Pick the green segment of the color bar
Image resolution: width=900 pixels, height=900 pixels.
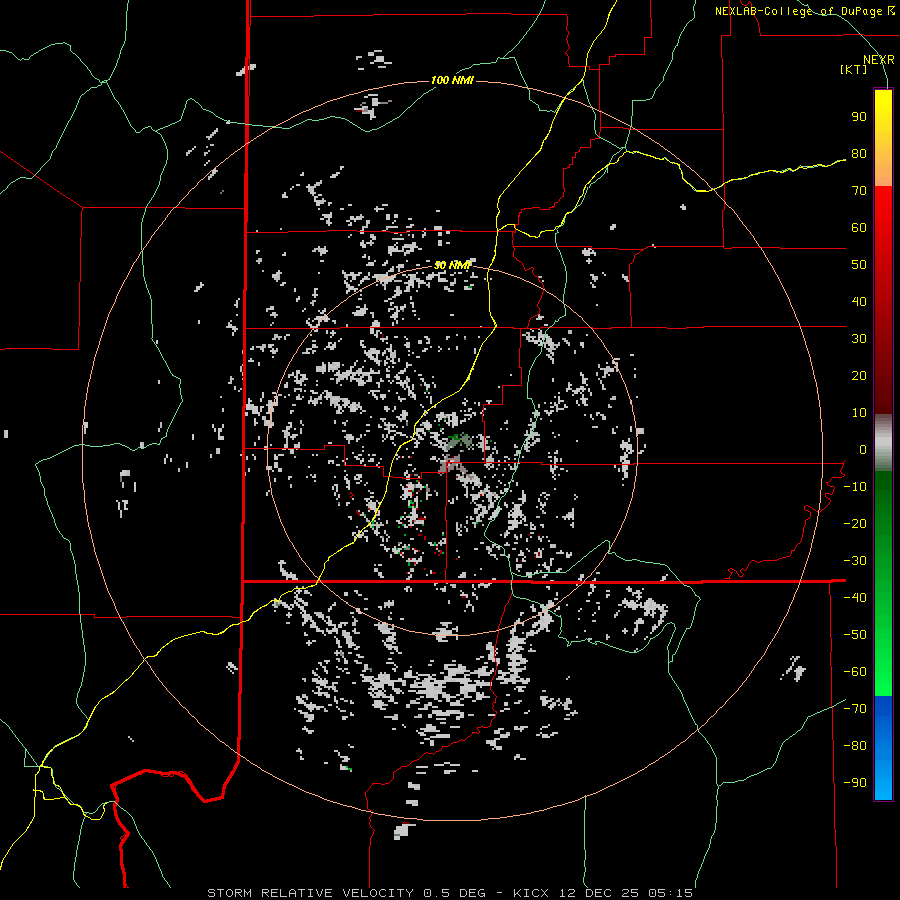pos(883,584)
